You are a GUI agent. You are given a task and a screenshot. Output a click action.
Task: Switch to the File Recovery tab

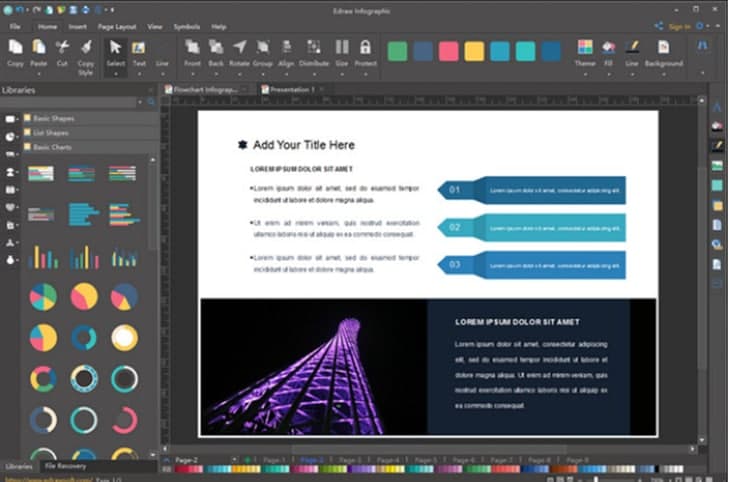pyautogui.click(x=66, y=466)
